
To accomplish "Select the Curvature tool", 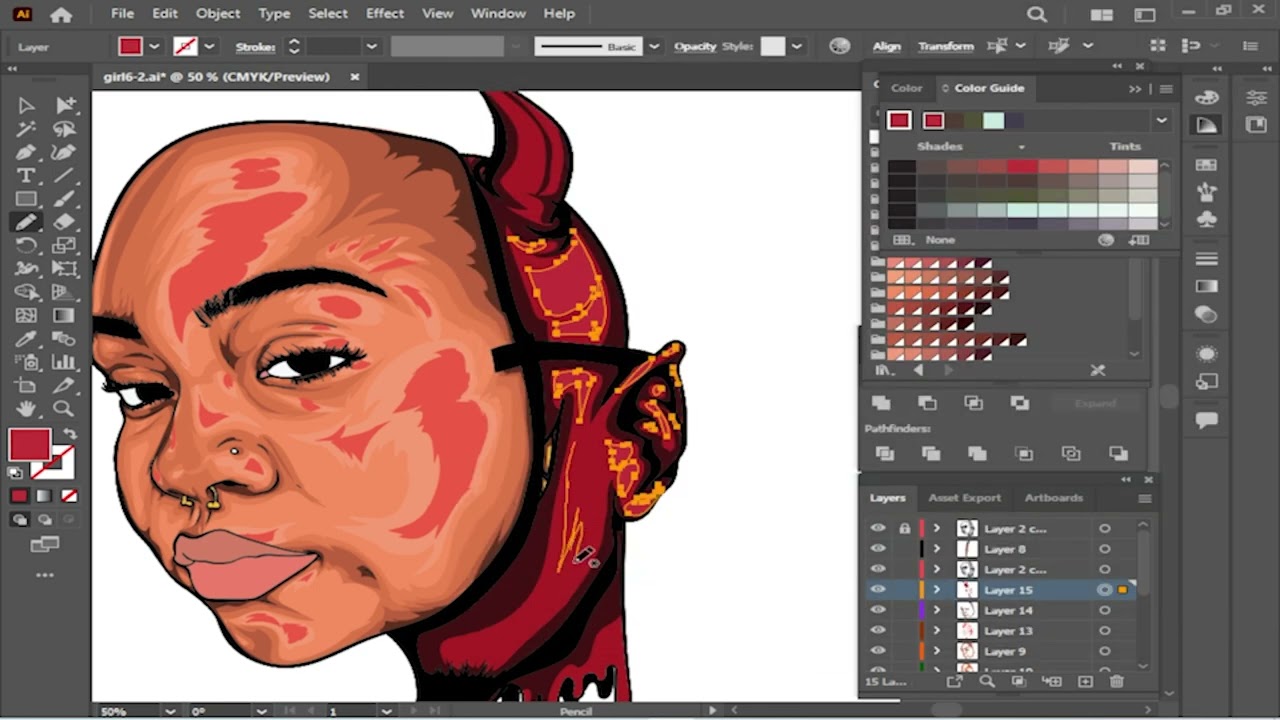I will pyautogui.click(x=65, y=152).
